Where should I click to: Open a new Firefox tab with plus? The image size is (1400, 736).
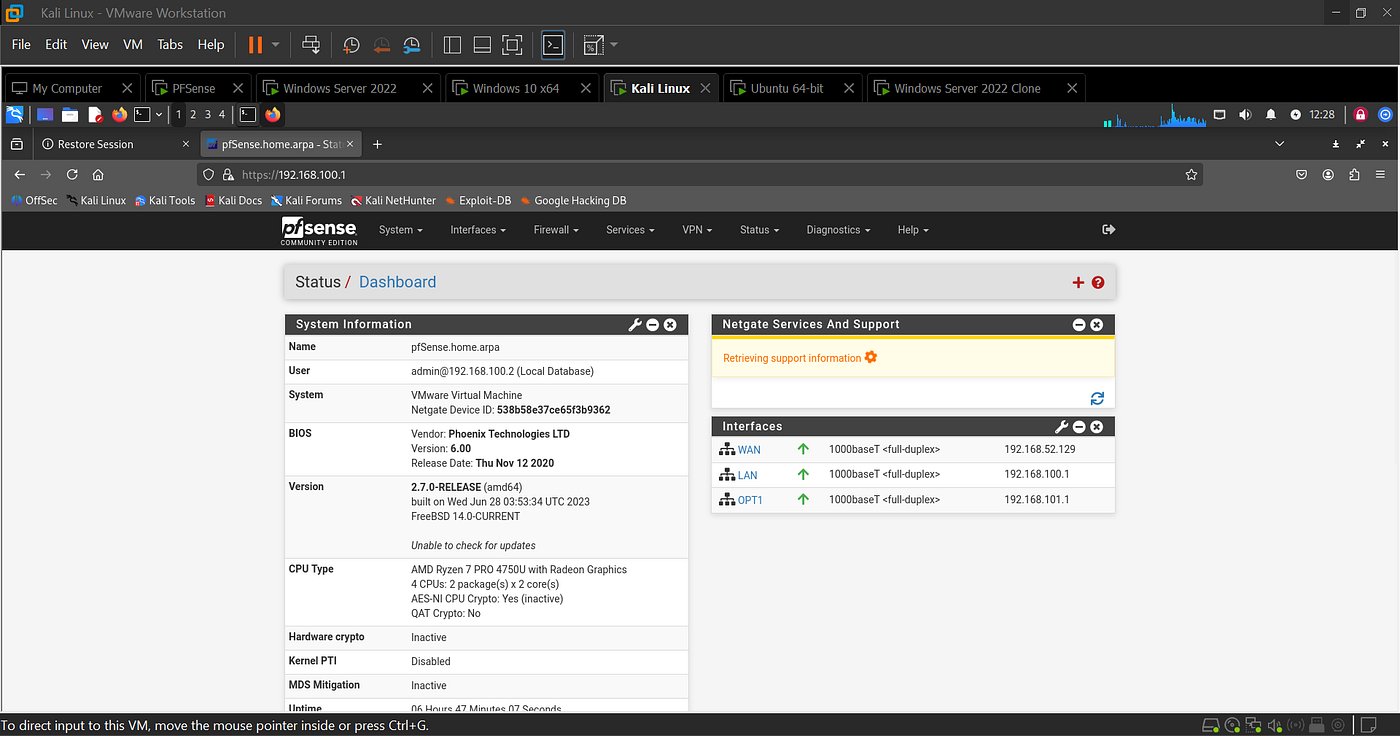377,144
